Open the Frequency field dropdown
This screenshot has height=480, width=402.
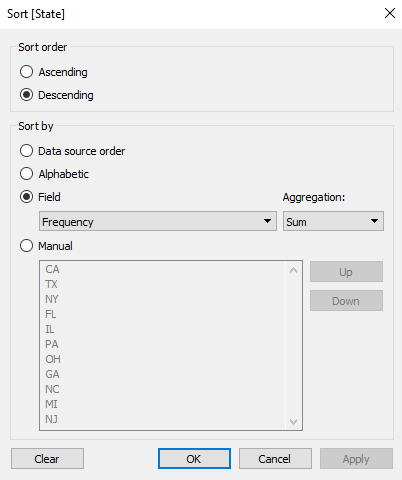point(158,221)
